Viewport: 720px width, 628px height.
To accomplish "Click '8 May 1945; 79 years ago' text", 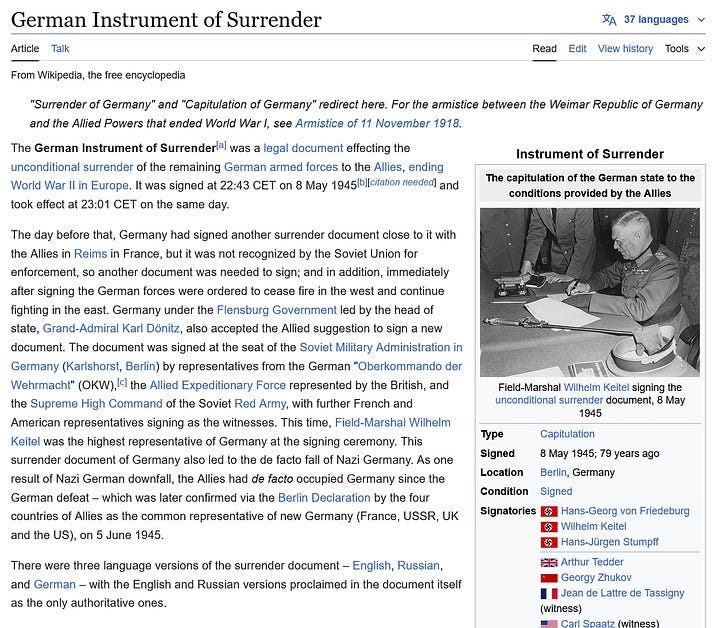I will point(600,454).
